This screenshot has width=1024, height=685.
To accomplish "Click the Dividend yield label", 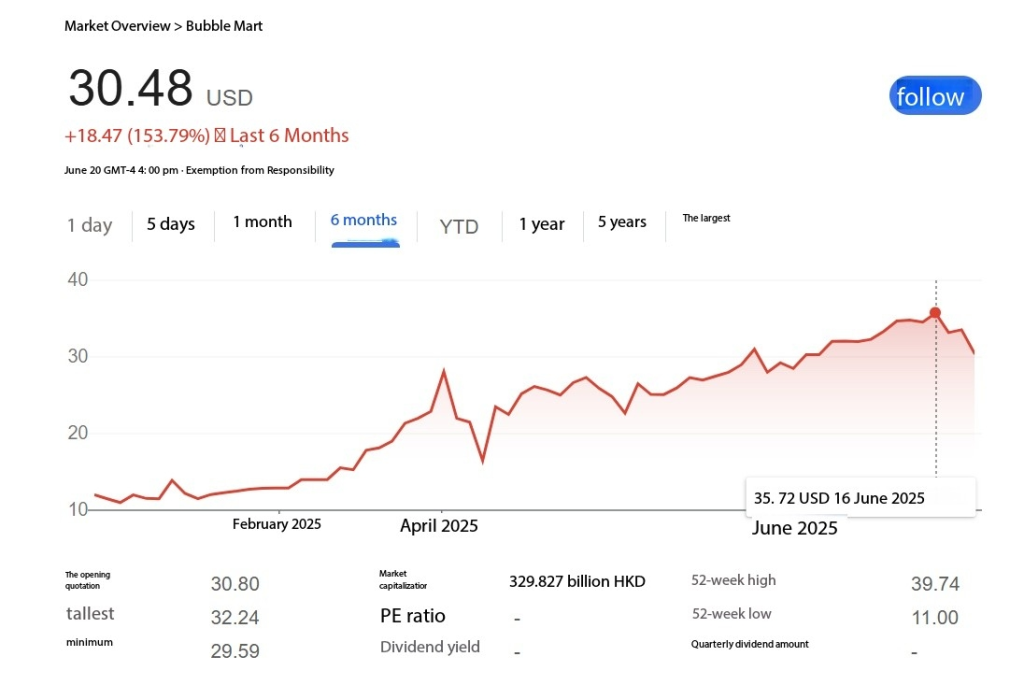I will [430, 647].
